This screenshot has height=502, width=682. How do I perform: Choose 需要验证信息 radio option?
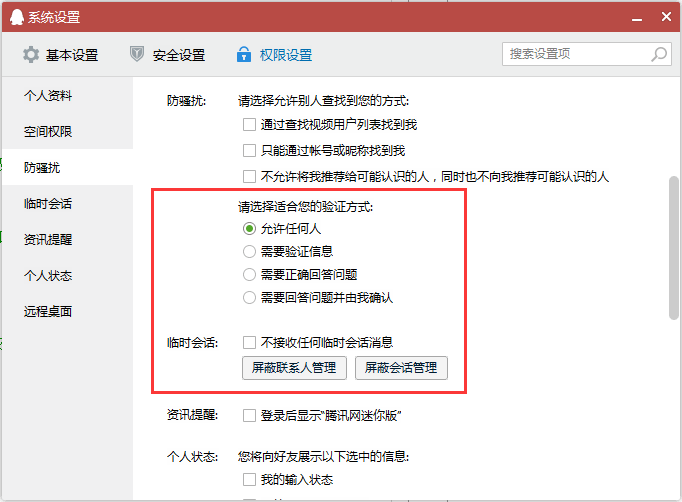(x=249, y=251)
